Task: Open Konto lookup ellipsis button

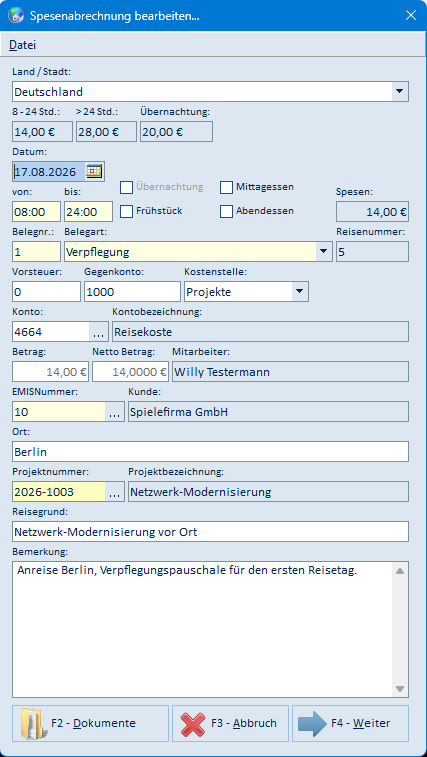Action: coord(99,332)
